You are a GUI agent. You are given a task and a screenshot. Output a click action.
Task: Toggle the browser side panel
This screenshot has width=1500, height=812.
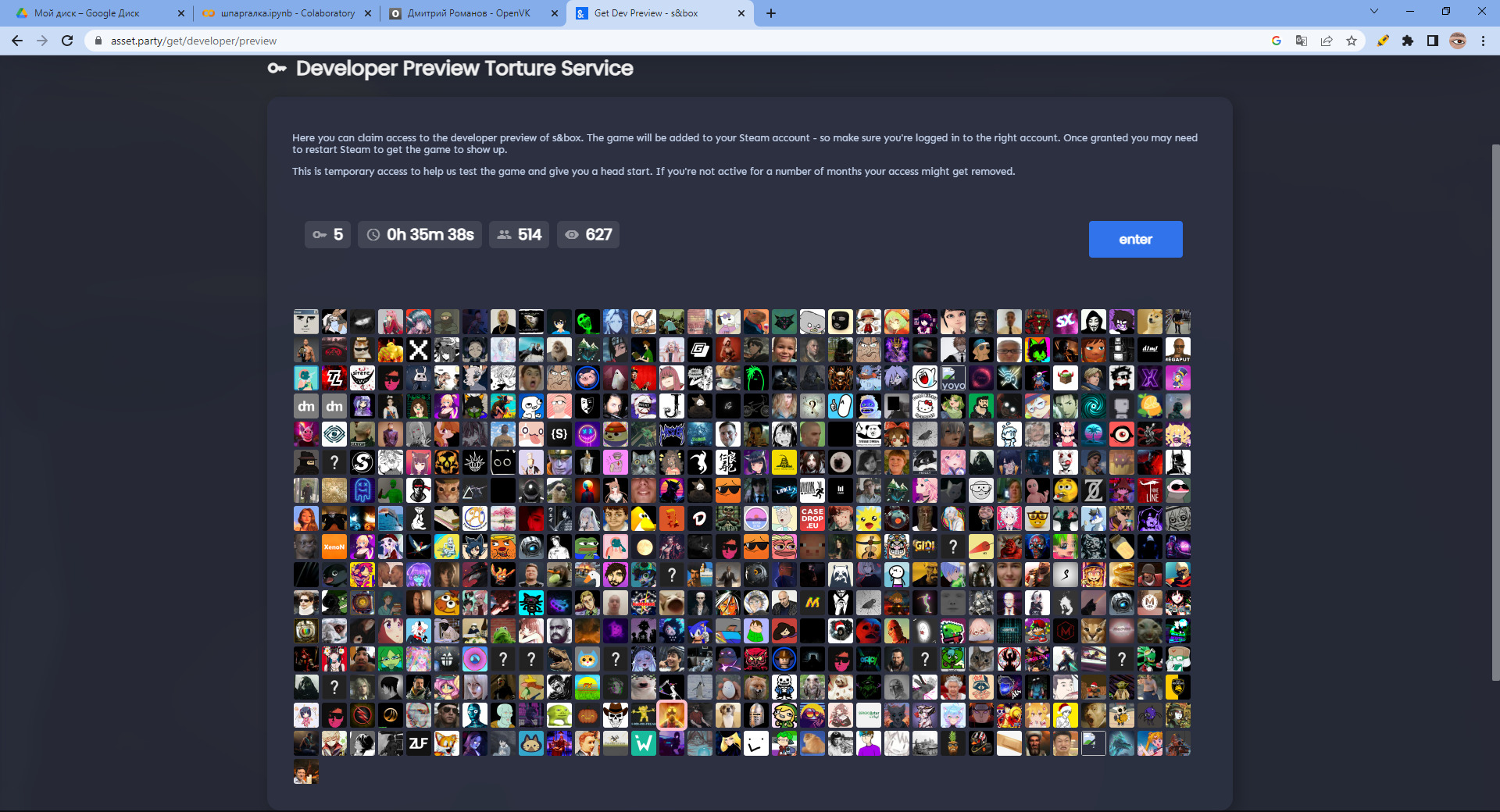(1433, 41)
